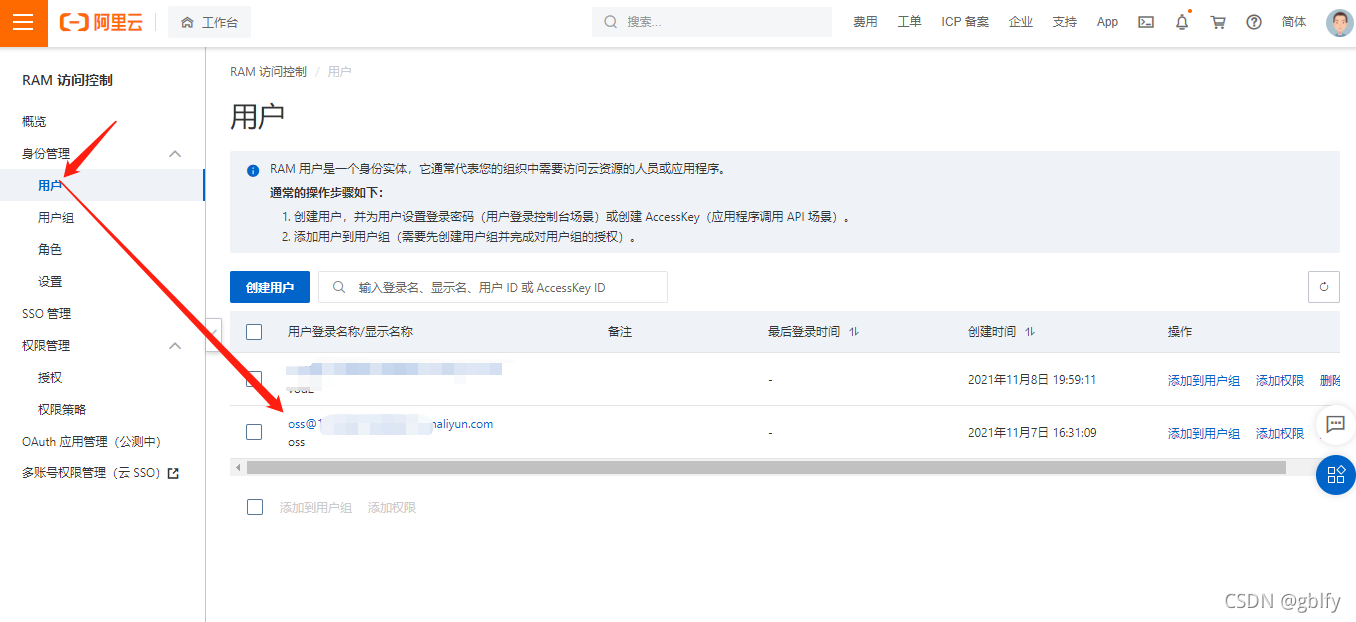Click the help question mark icon
Screen dimensions: 1356x622
click(x=1253, y=21)
